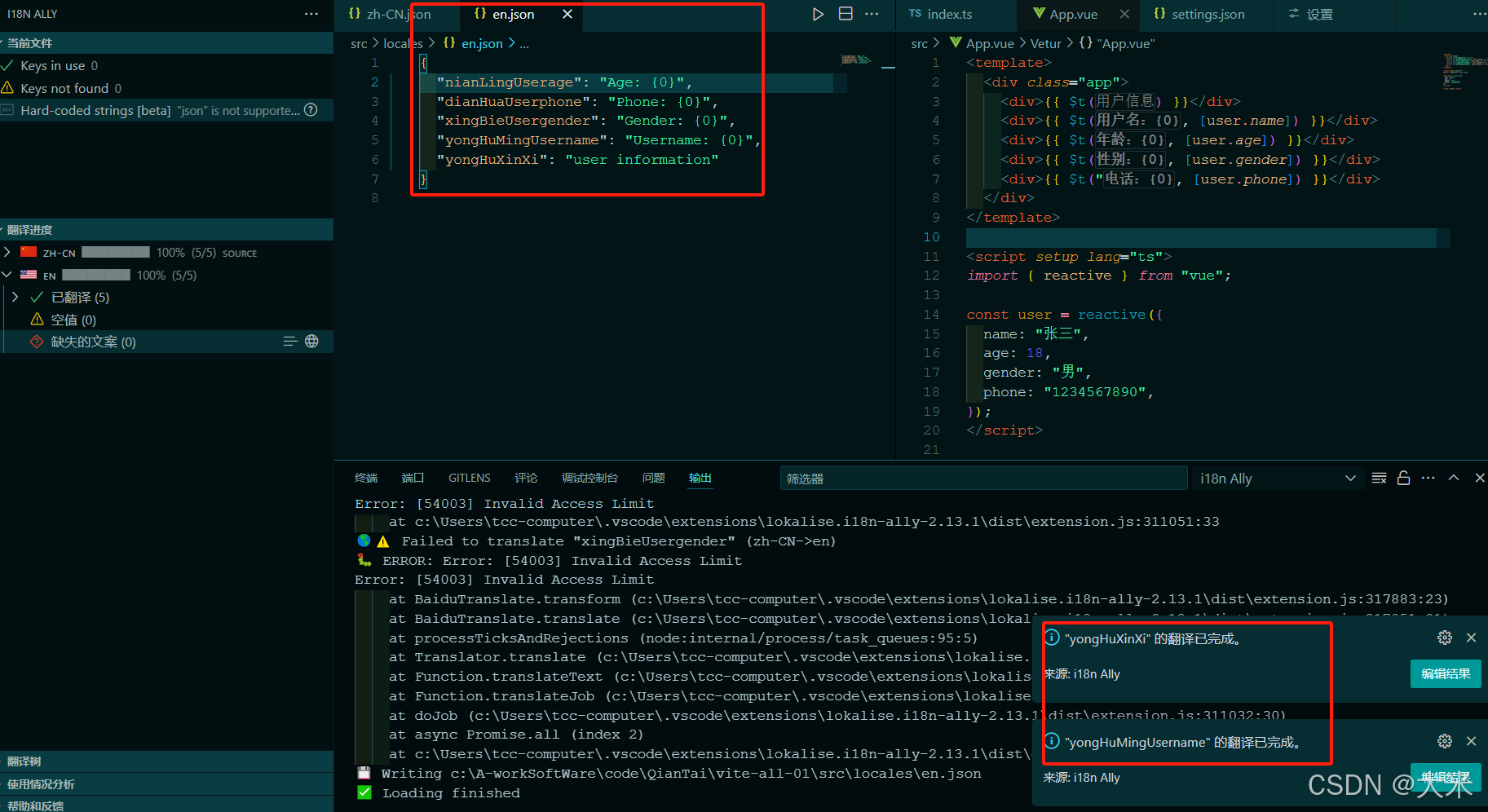1488x812 pixels.
Task: Open the 评论 panel tab
Action: pyautogui.click(x=526, y=478)
